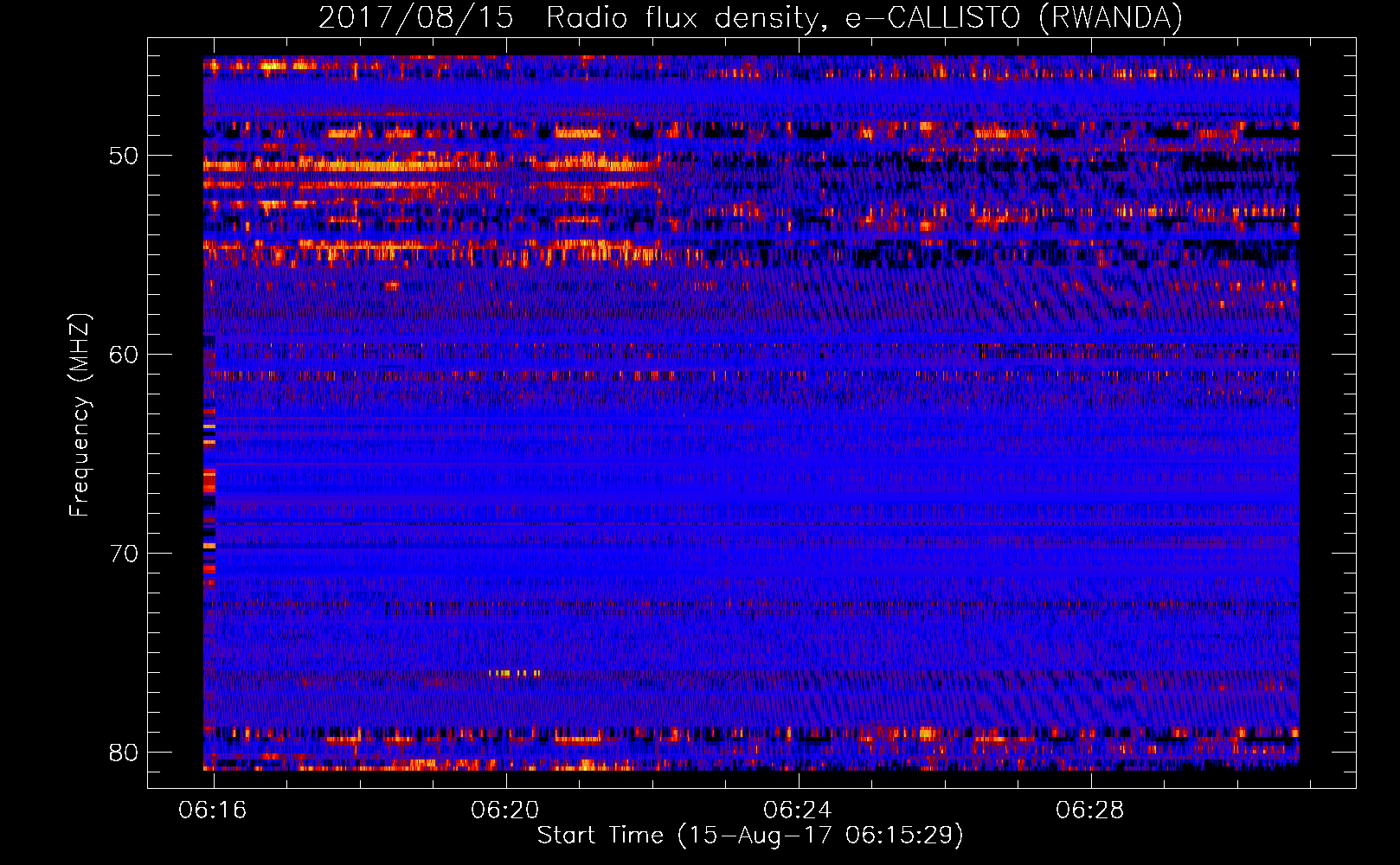
Task: Click the 80 frequency tick label
Action: 124,753
